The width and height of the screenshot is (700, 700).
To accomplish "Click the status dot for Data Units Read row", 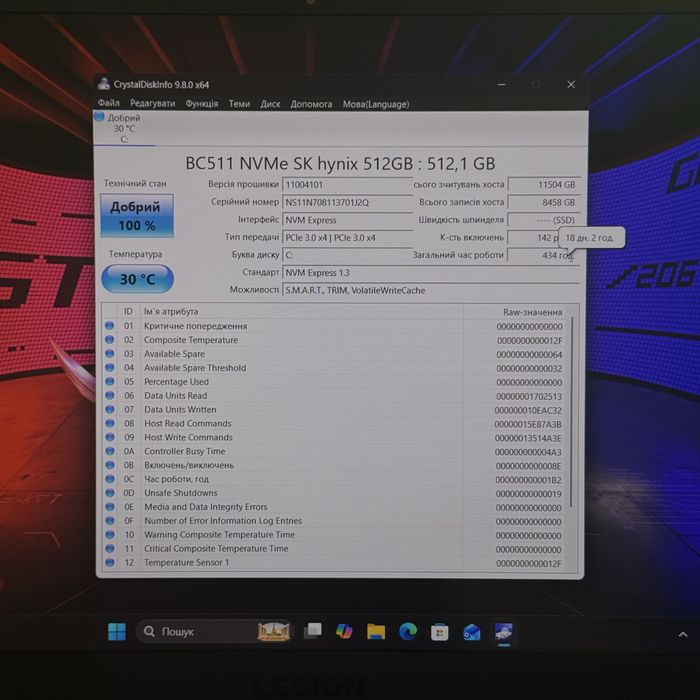I will point(109,396).
